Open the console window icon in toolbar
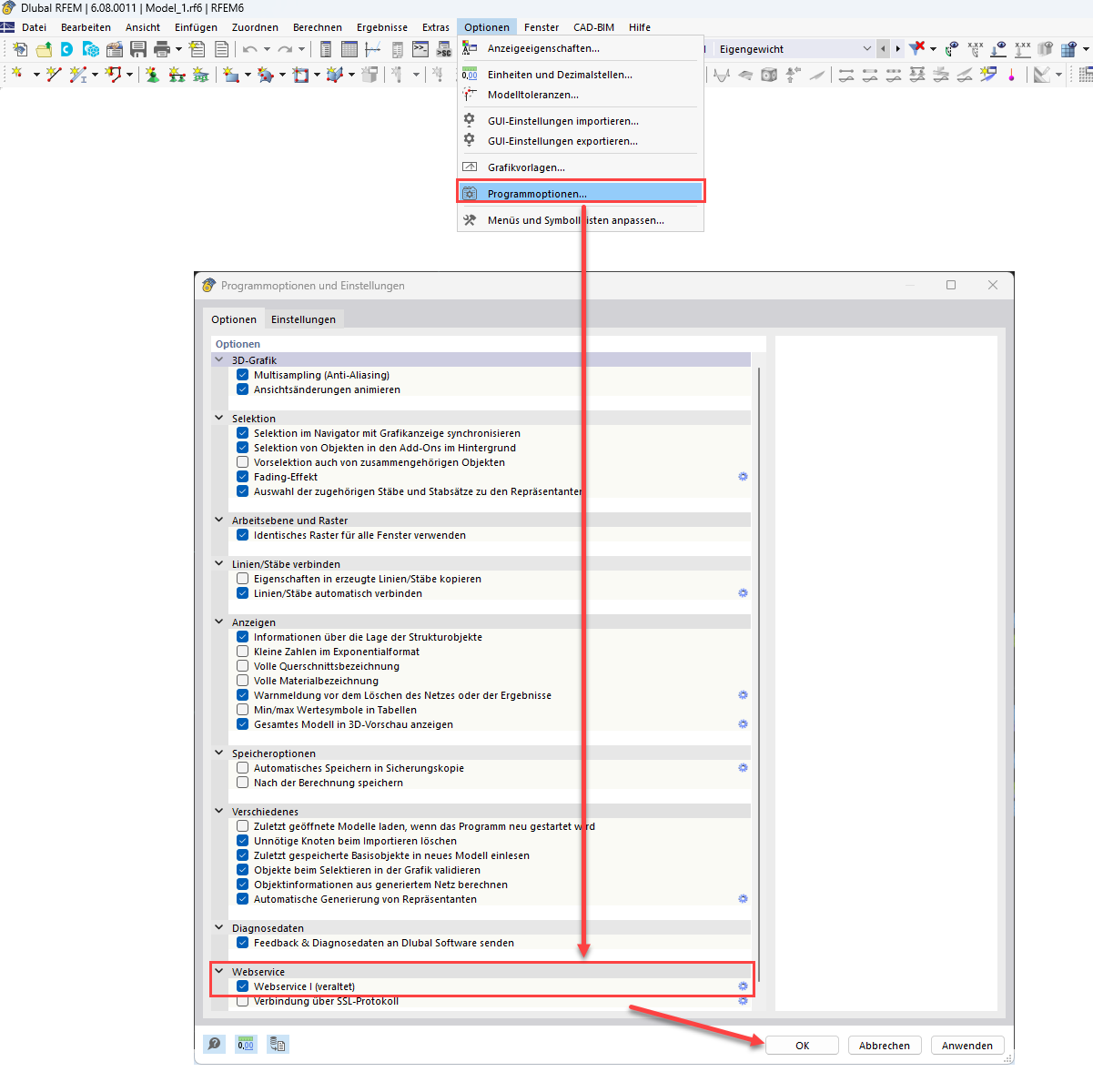1093x1092 pixels. 420,49
